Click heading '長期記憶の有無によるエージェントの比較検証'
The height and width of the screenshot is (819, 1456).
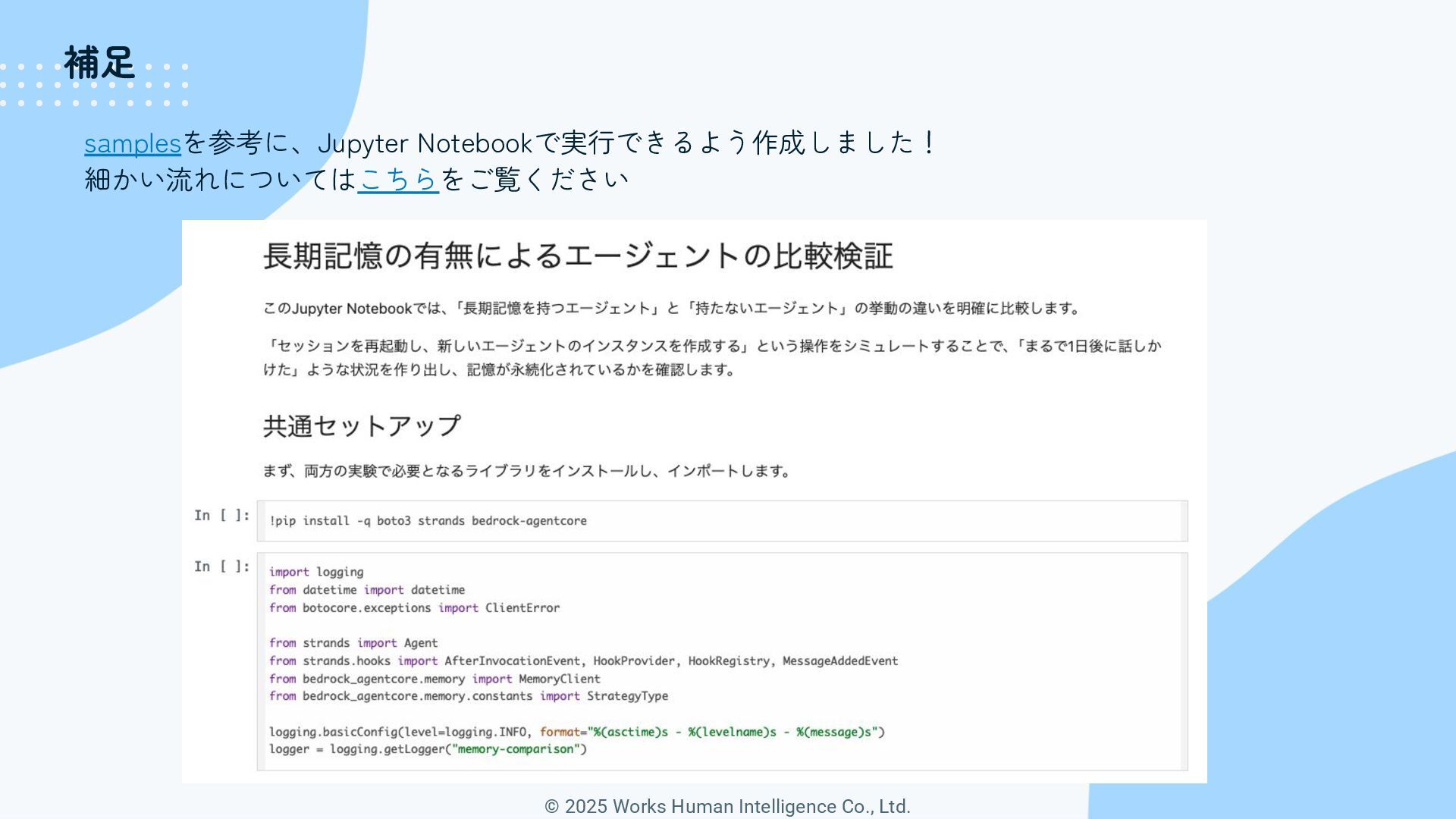[578, 256]
